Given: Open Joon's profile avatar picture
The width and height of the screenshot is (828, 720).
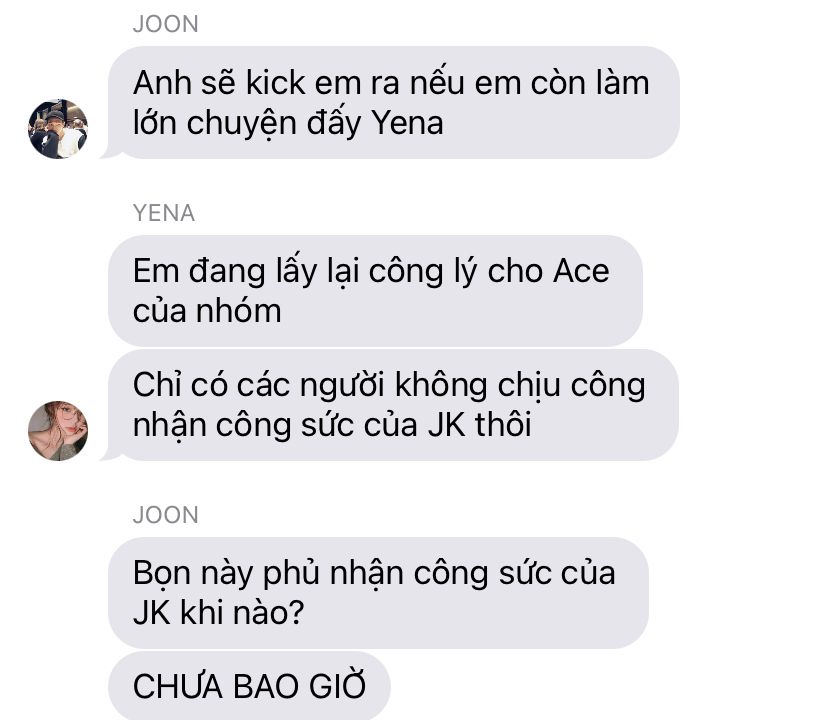Looking at the screenshot, I should [58, 128].
